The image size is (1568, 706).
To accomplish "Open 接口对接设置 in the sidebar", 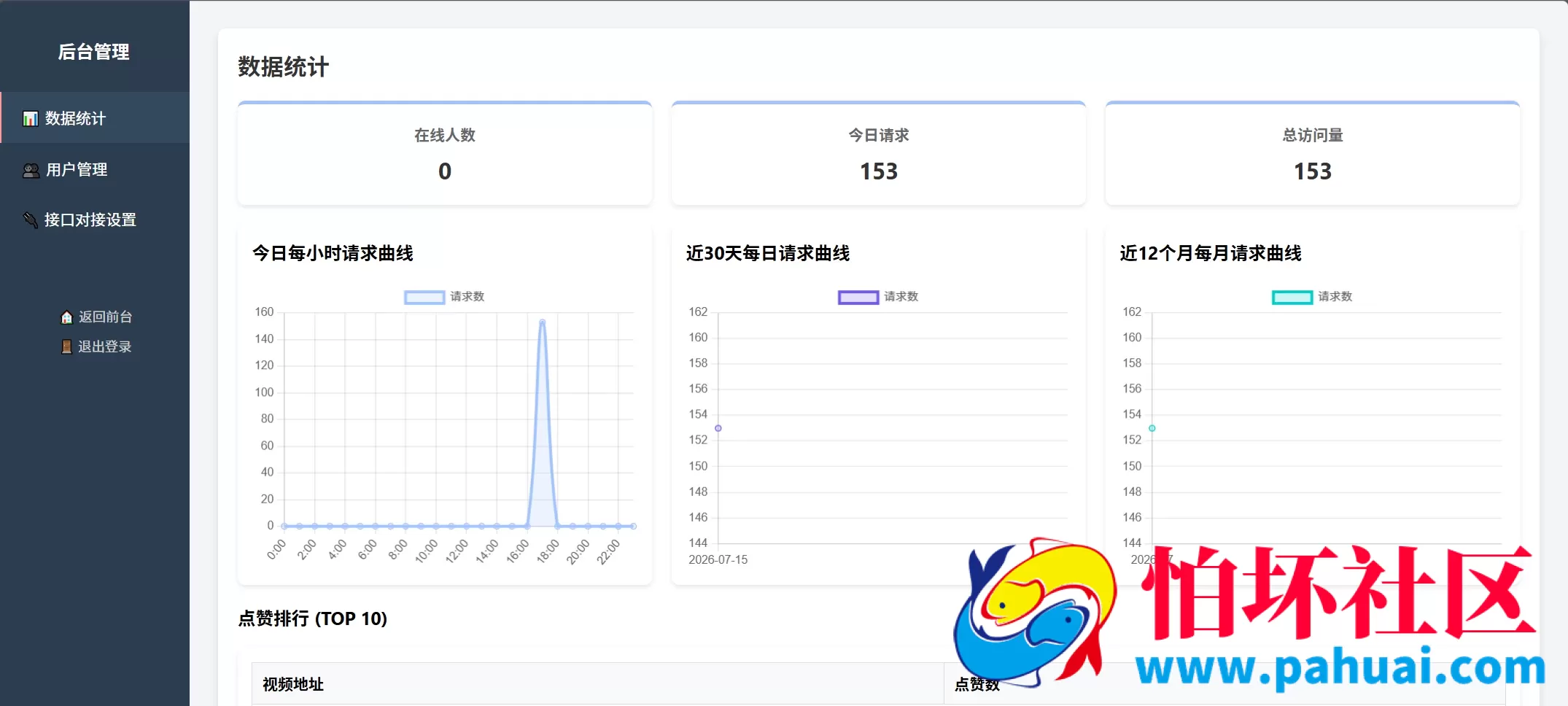I will tap(95, 220).
